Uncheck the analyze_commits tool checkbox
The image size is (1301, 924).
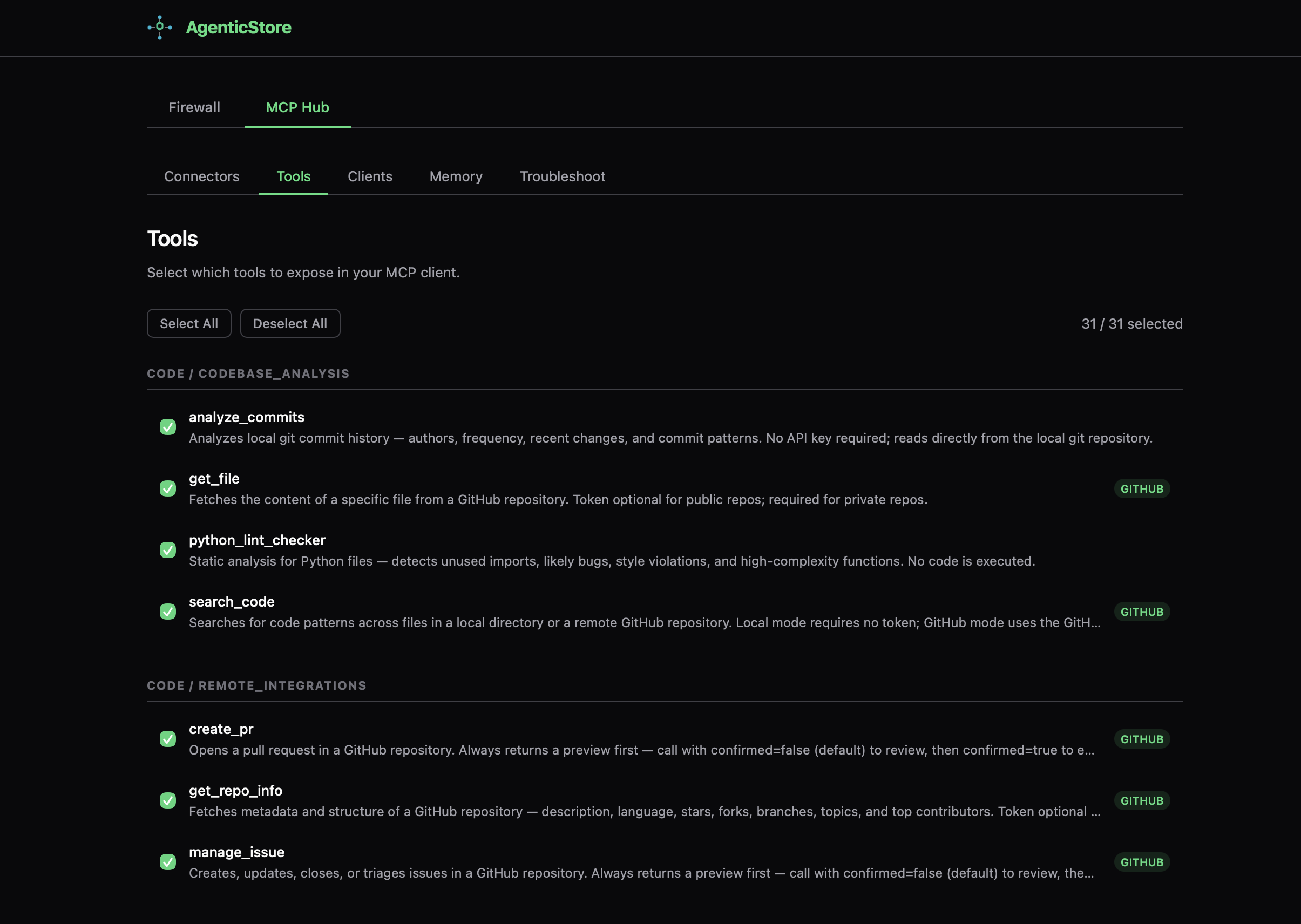[x=168, y=427]
